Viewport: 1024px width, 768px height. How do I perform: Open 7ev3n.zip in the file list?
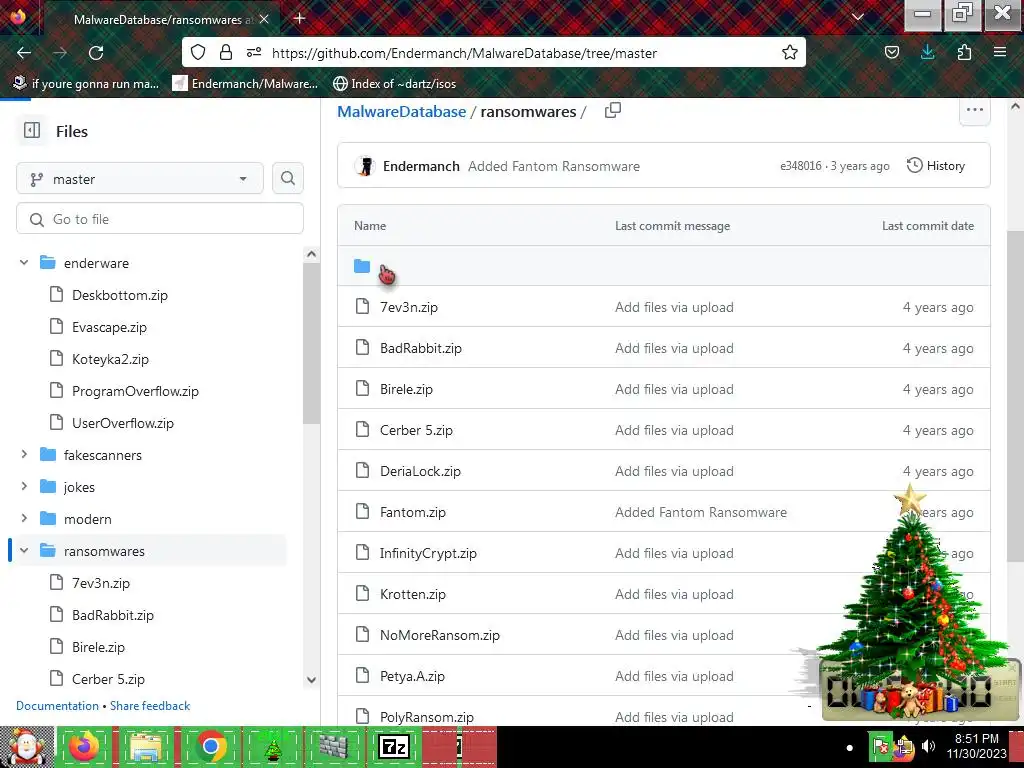[409, 307]
